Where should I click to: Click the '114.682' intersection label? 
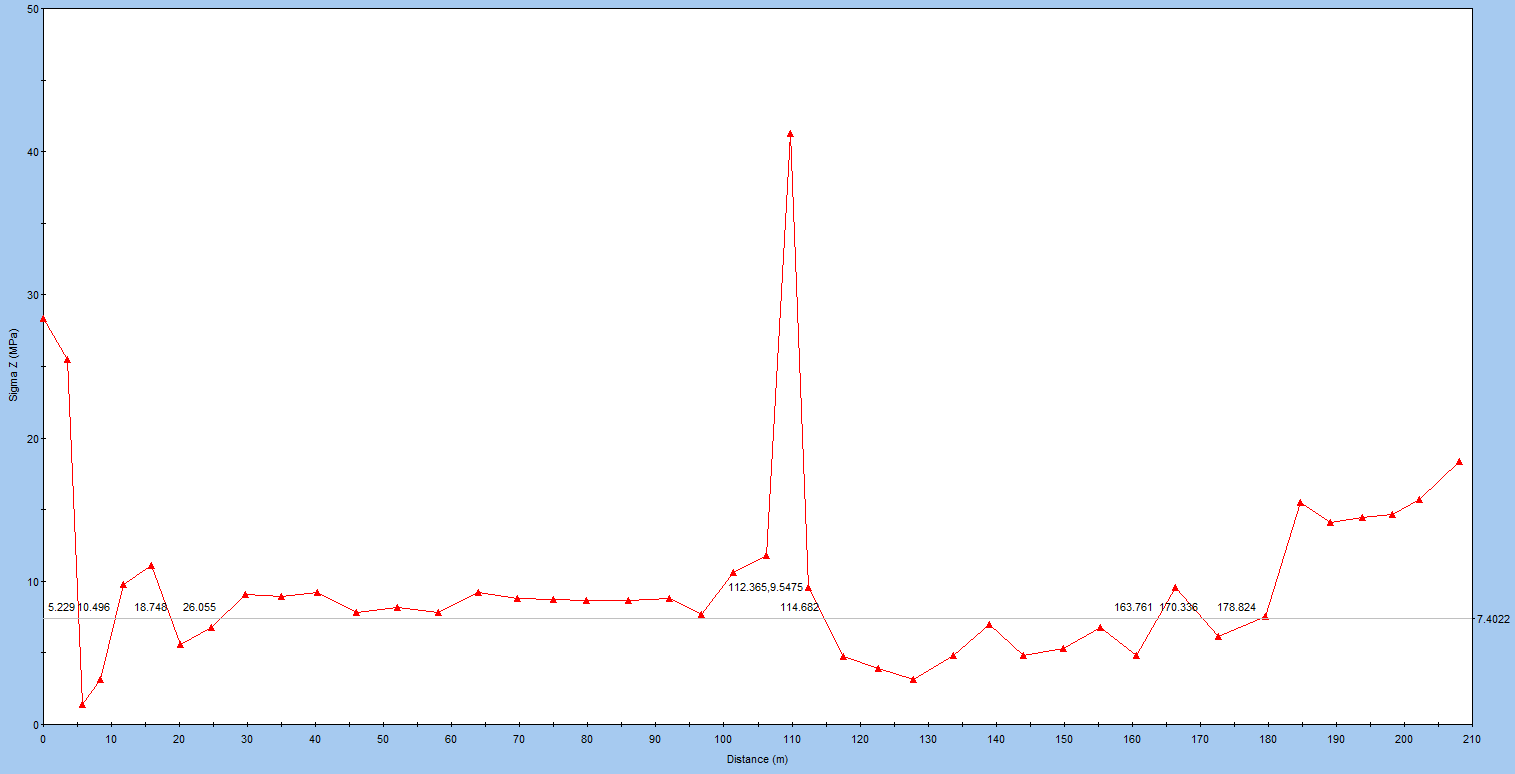pyautogui.click(x=800, y=607)
